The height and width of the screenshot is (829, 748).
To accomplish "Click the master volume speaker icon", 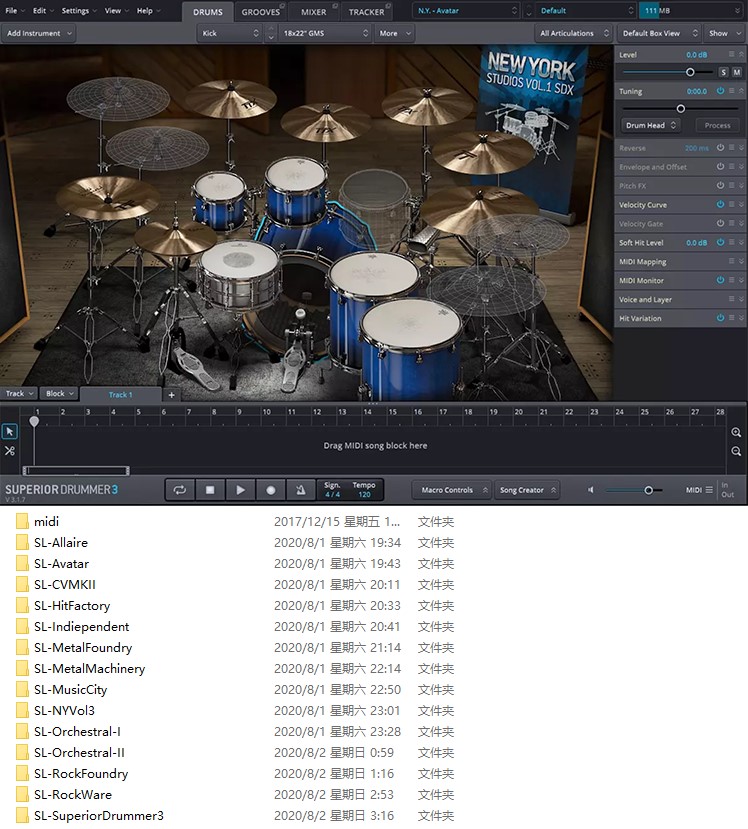I will point(590,490).
